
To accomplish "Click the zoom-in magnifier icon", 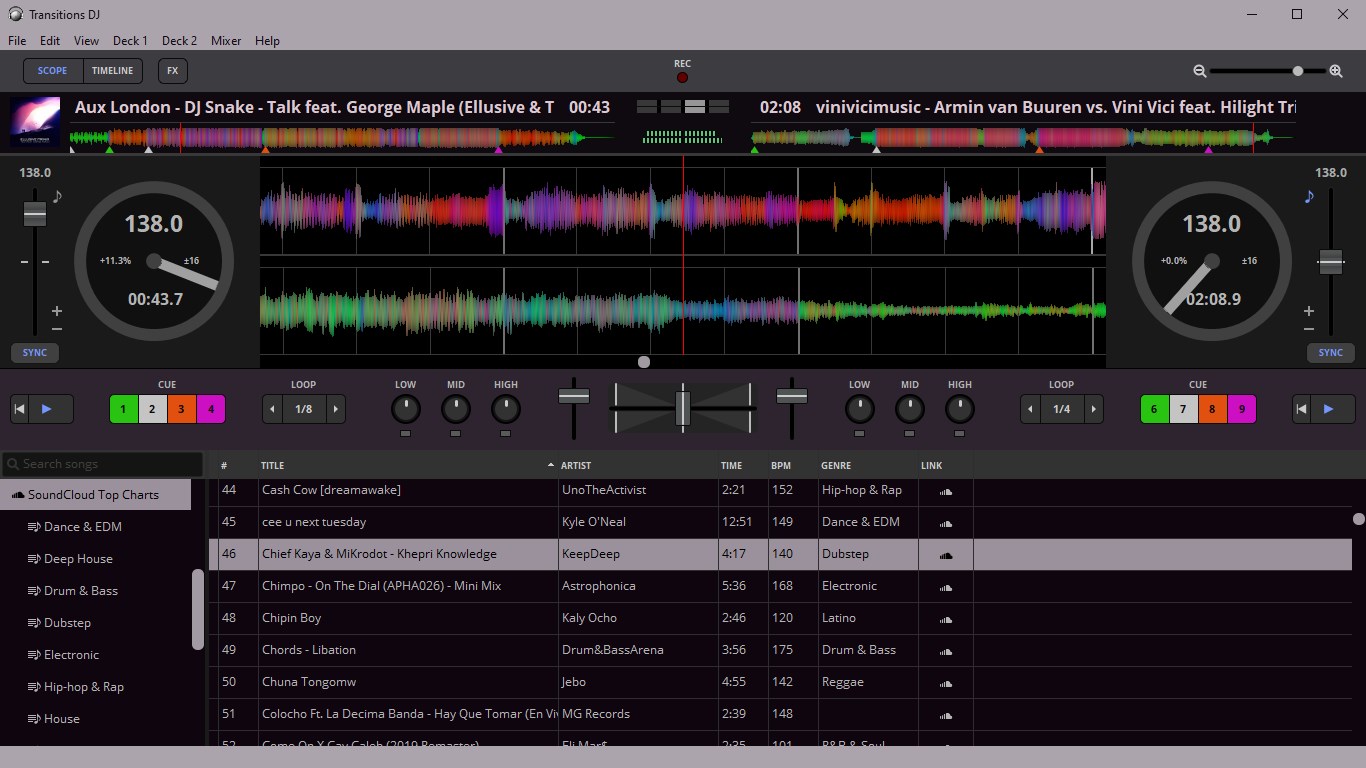I will tap(1336, 71).
